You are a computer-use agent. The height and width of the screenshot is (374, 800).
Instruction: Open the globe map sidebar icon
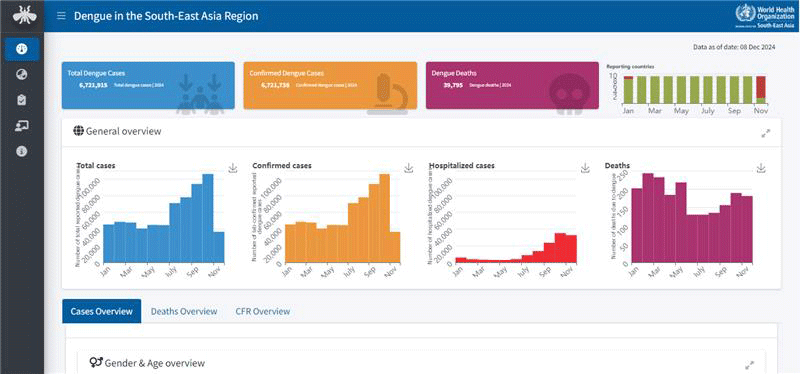[x=22, y=75]
